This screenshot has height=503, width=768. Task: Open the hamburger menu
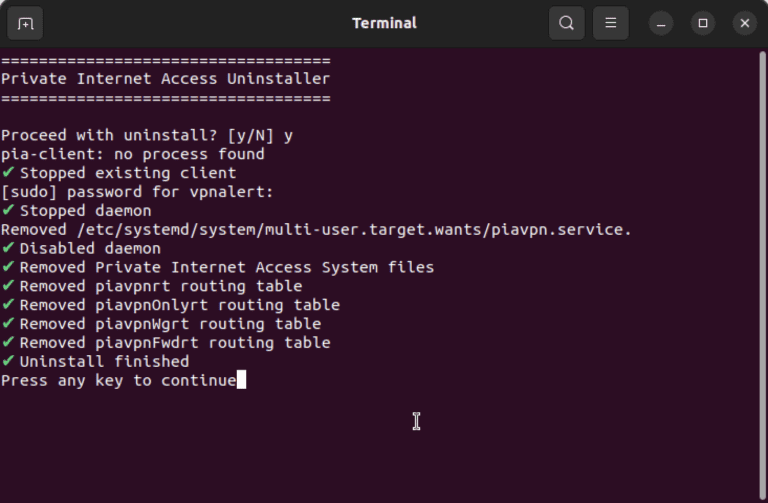point(610,23)
